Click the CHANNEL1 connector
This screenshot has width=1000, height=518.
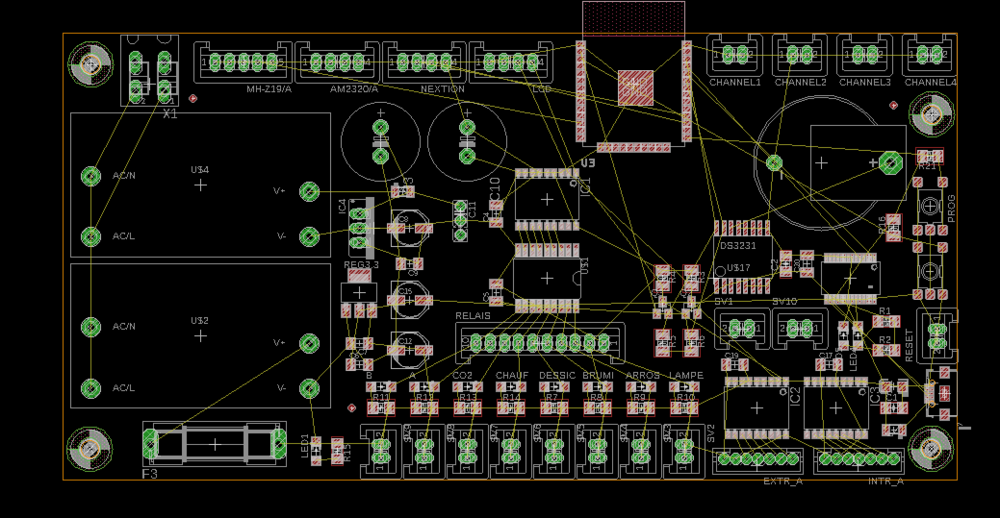click(x=735, y=55)
